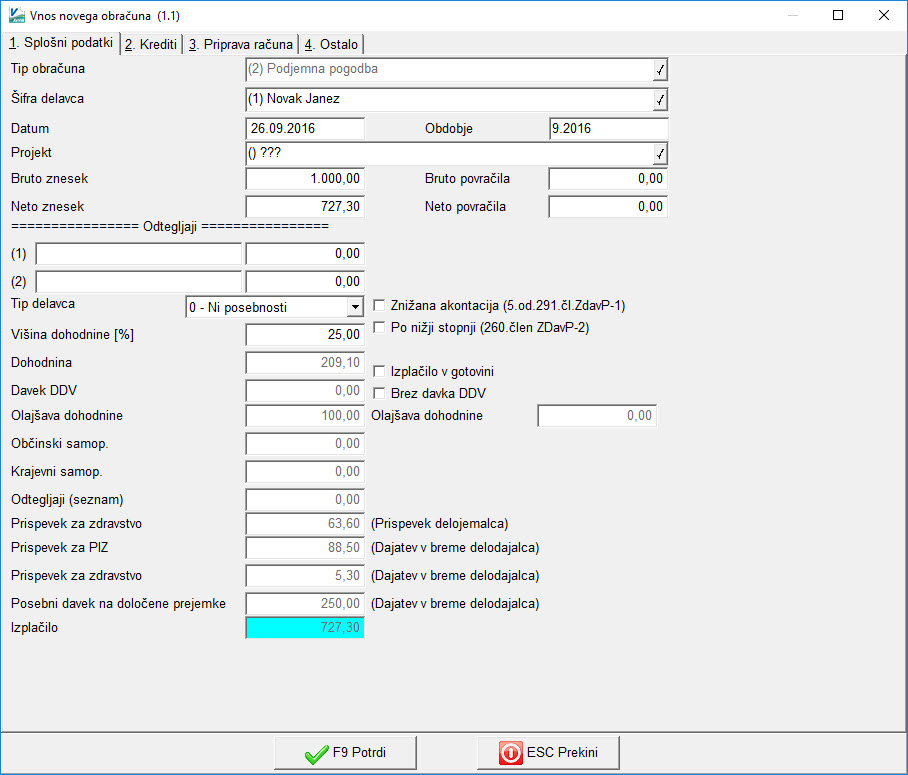Click the Krajevni samop. value field
The height and width of the screenshot is (775, 908).
click(305, 471)
